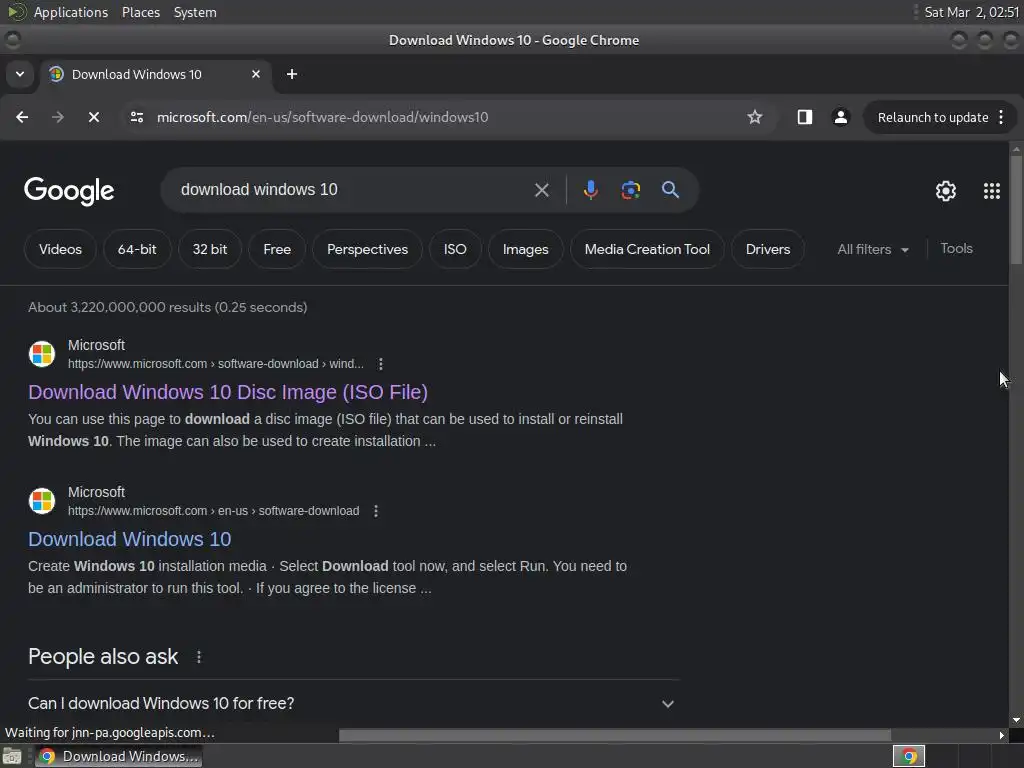Screen dimensions: 1024x768
Task: Bookmark this tab with the star icon
Action: (x=755, y=117)
